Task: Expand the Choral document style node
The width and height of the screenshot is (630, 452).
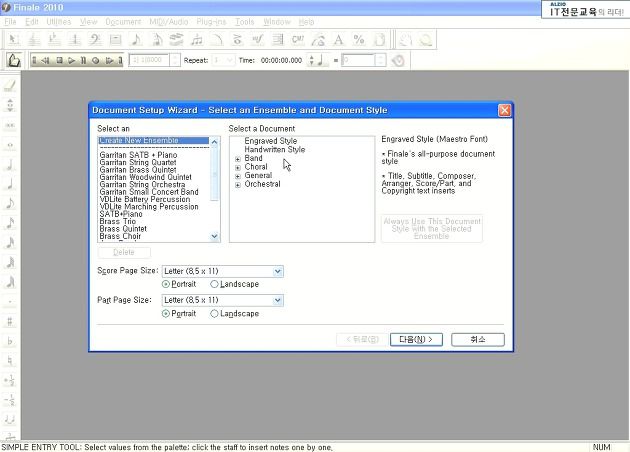Action: coord(238,168)
